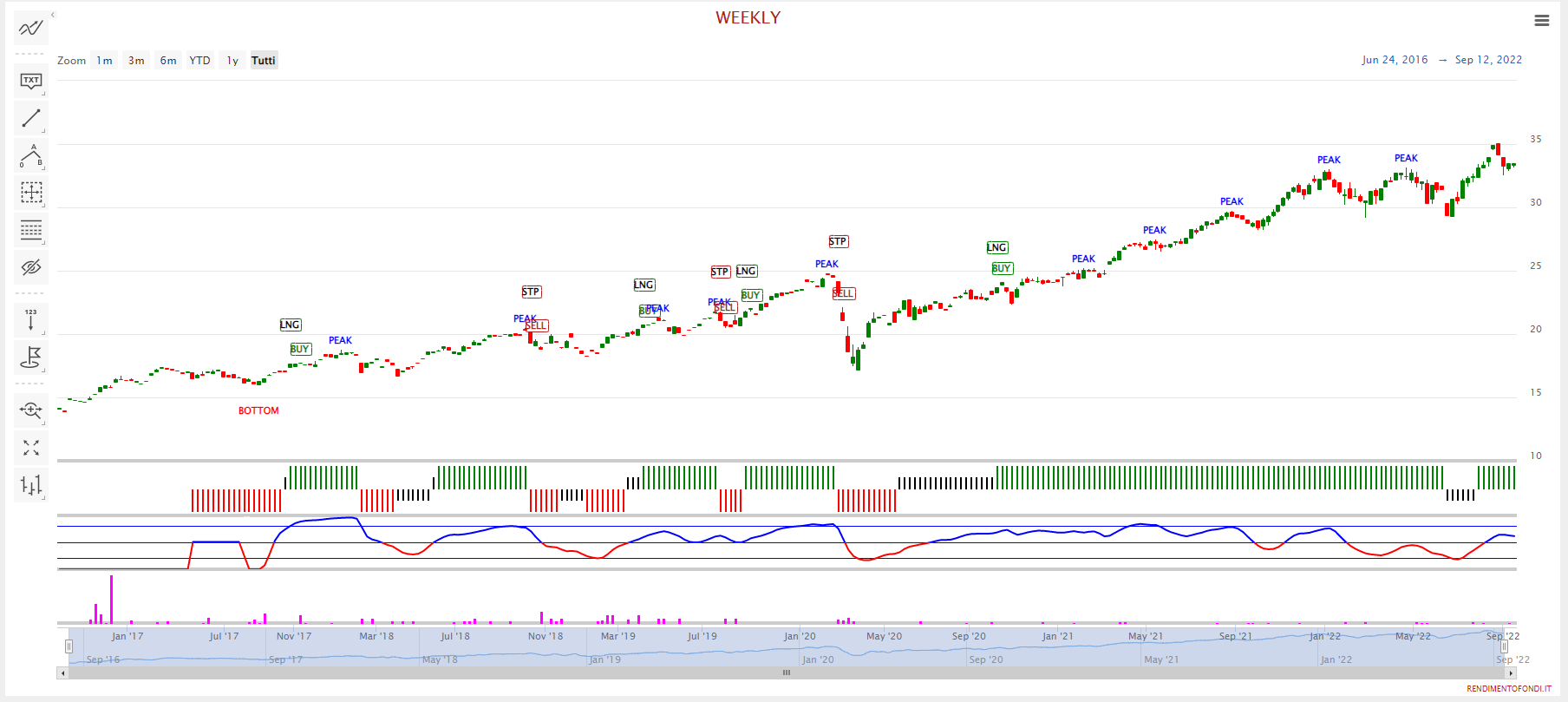Screen dimensions: 1568x702
Task: Click the start date Jun 24, 2016
Action: coord(1395,60)
